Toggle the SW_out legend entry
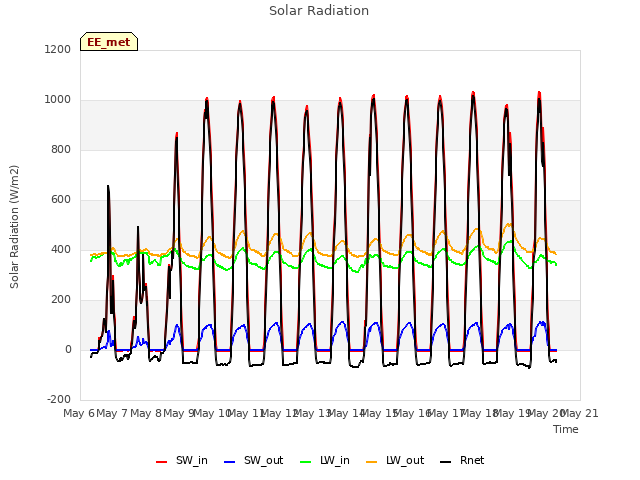640x480 pixels. point(253,460)
